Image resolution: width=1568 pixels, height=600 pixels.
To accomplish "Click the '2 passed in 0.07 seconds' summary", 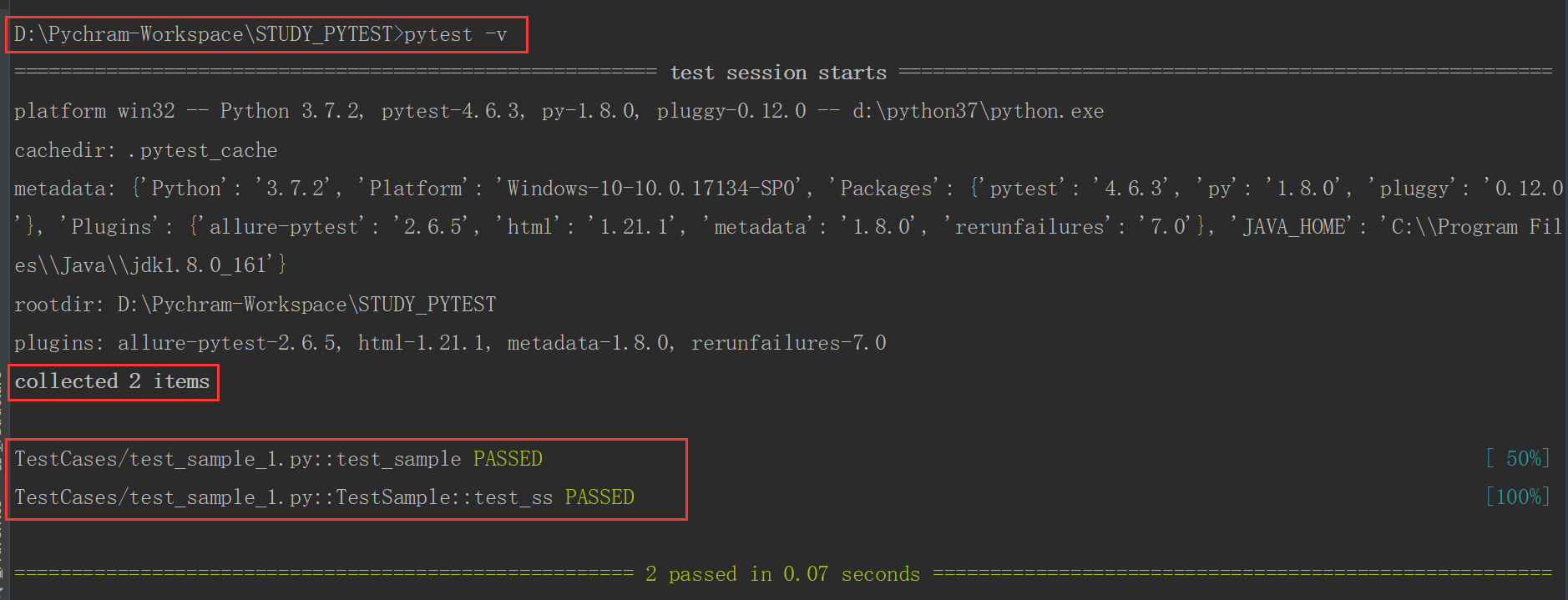I will pyautogui.click(x=782, y=574).
